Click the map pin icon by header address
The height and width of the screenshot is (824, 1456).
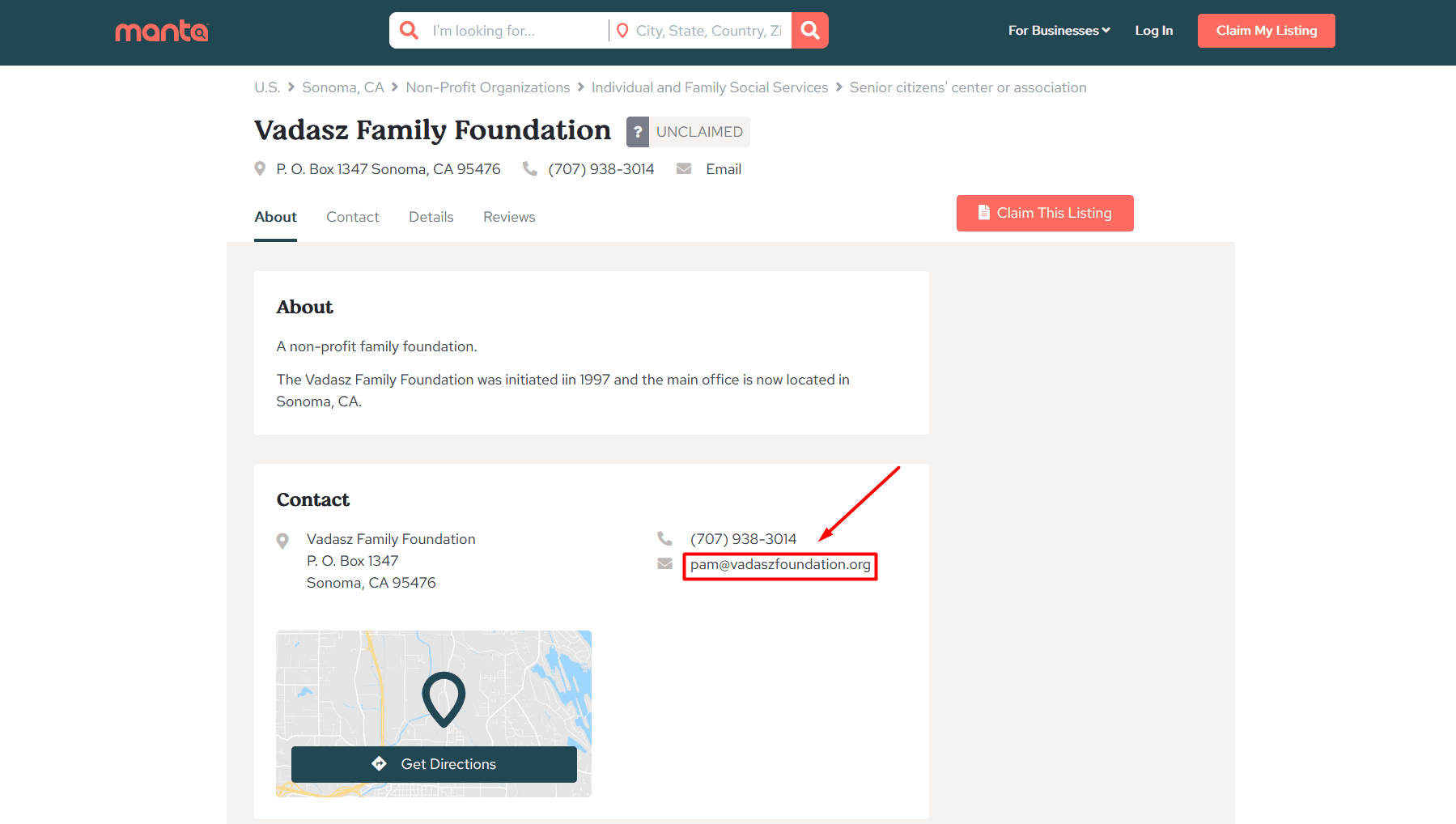[260, 168]
